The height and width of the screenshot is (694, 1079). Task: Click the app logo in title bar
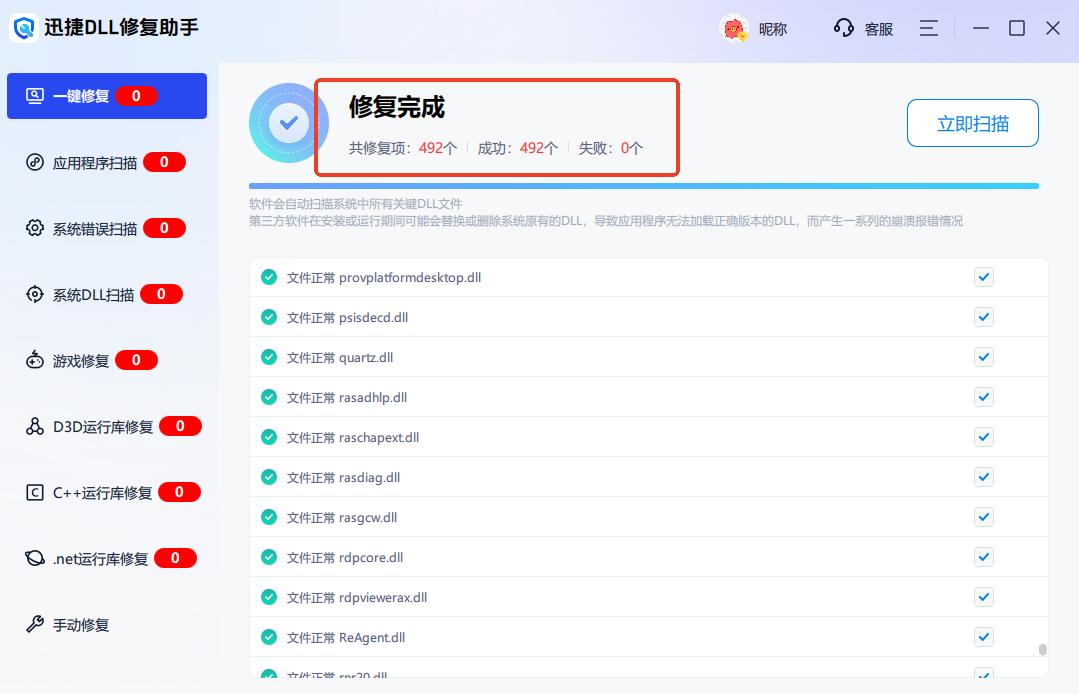coord(24,28)
